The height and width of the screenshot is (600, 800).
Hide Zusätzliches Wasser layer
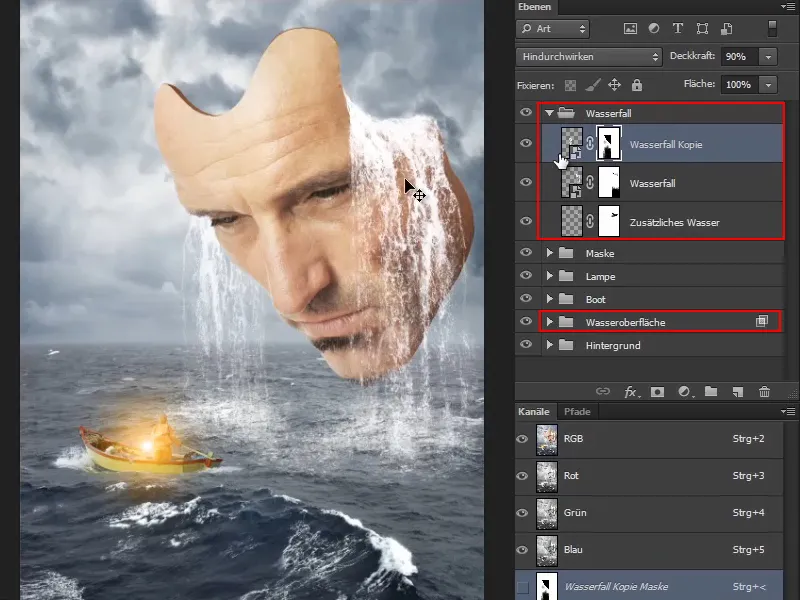pos(526,221)
